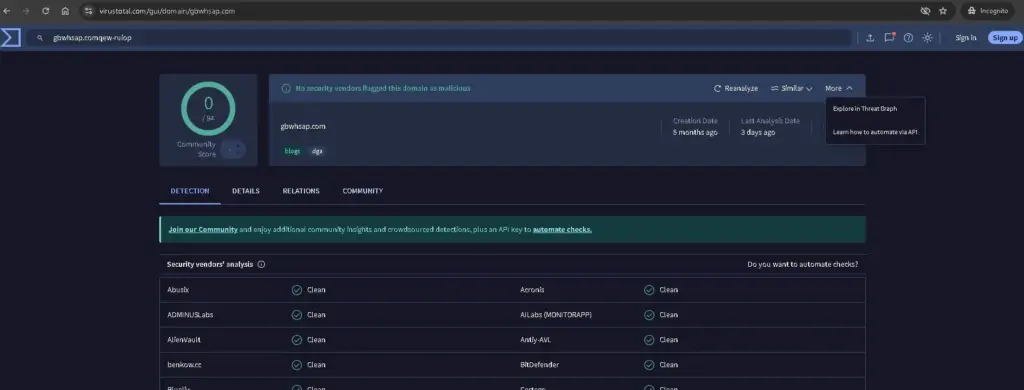1024x390 pixels.
Task: Click the crossed-eye tracking protection icon
Action: click(x=925, y=11)
